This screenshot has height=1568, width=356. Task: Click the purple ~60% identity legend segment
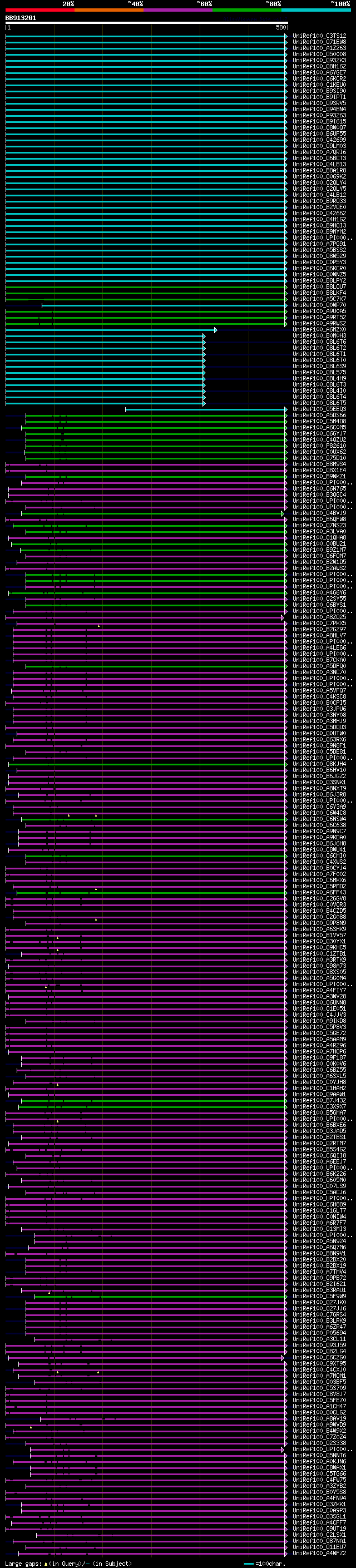[x=179, y=10]
